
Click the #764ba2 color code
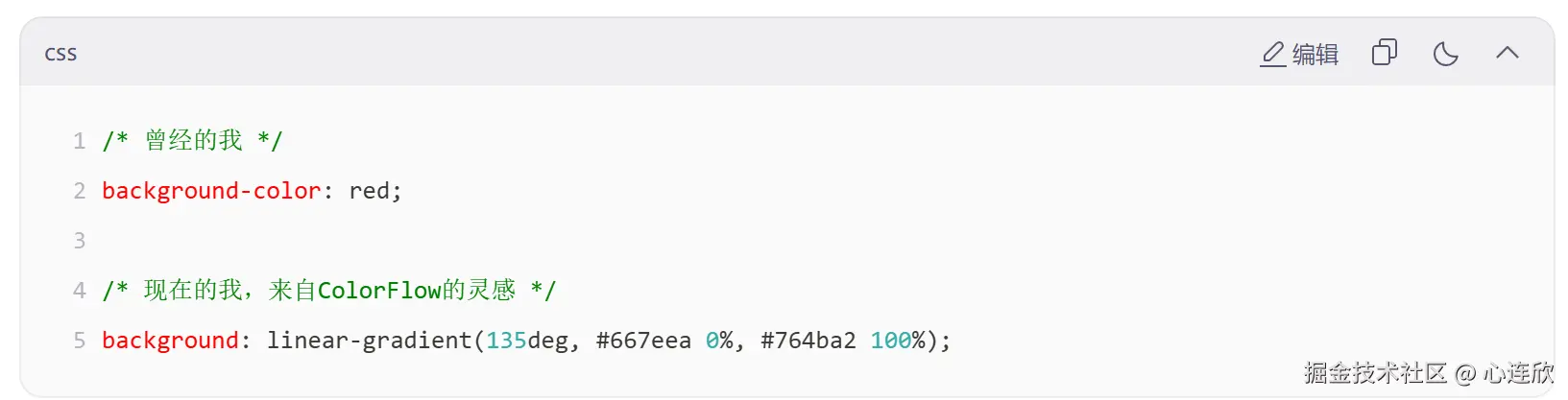point(808,341)
